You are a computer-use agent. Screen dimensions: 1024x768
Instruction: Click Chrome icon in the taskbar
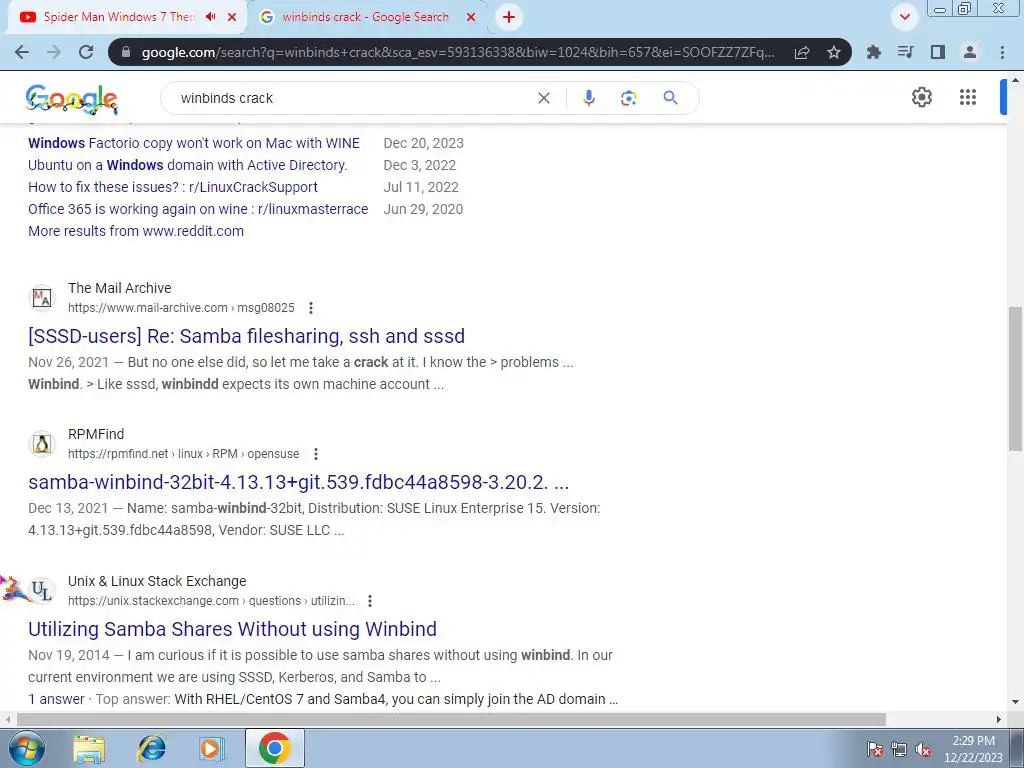pyautogui.click(x=274, y=748)
